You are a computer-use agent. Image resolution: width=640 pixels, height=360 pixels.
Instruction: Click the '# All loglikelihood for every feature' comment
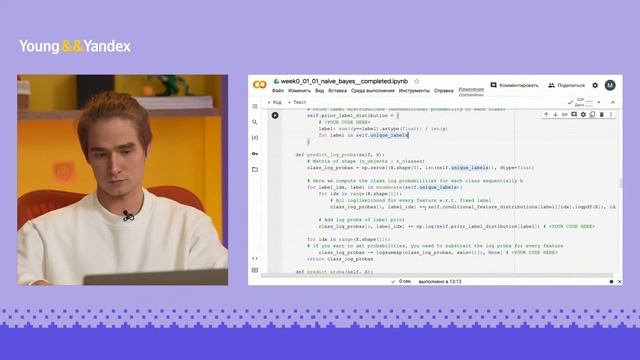[x=411, y=200]
